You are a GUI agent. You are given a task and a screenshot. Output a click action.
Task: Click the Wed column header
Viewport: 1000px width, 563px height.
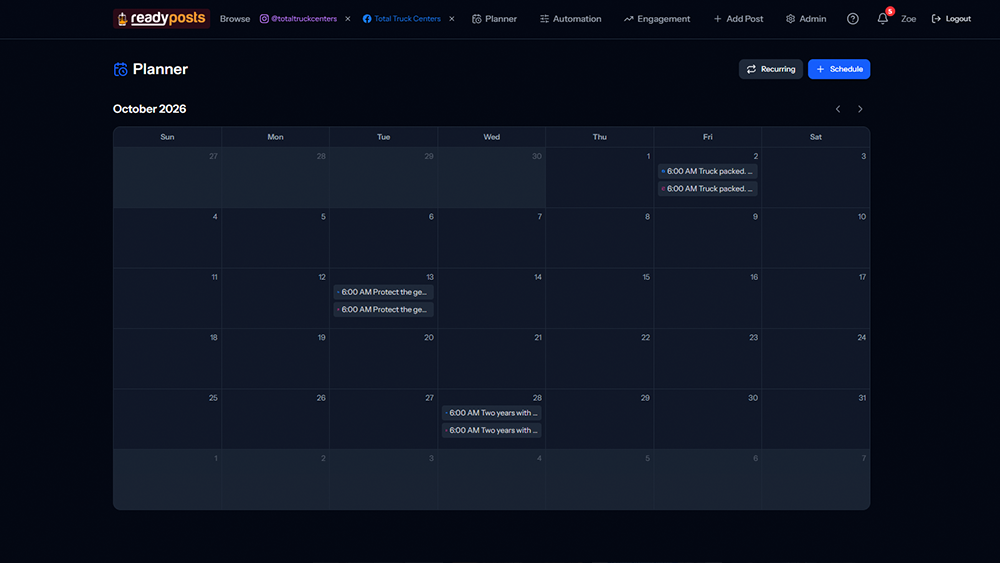click(x=491, y=137)
